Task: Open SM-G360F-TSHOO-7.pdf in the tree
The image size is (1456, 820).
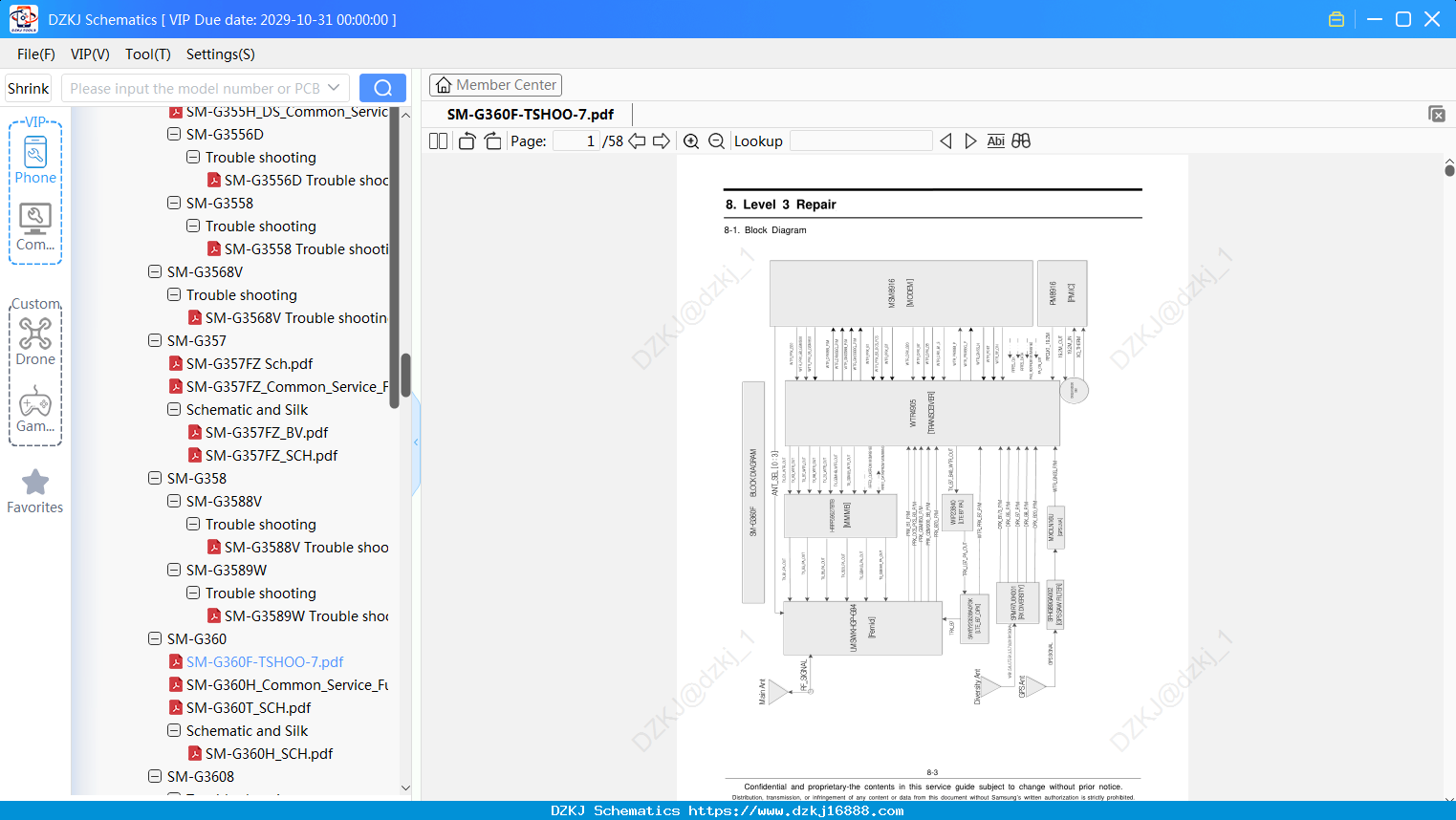Action: (265, 661)
